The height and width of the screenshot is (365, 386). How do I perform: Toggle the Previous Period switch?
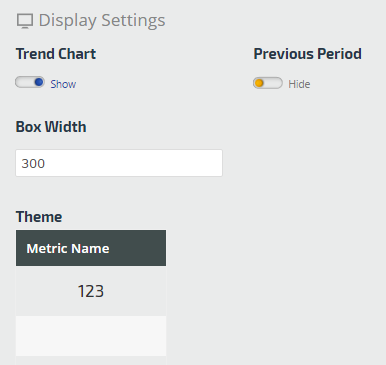coord(268,83)
